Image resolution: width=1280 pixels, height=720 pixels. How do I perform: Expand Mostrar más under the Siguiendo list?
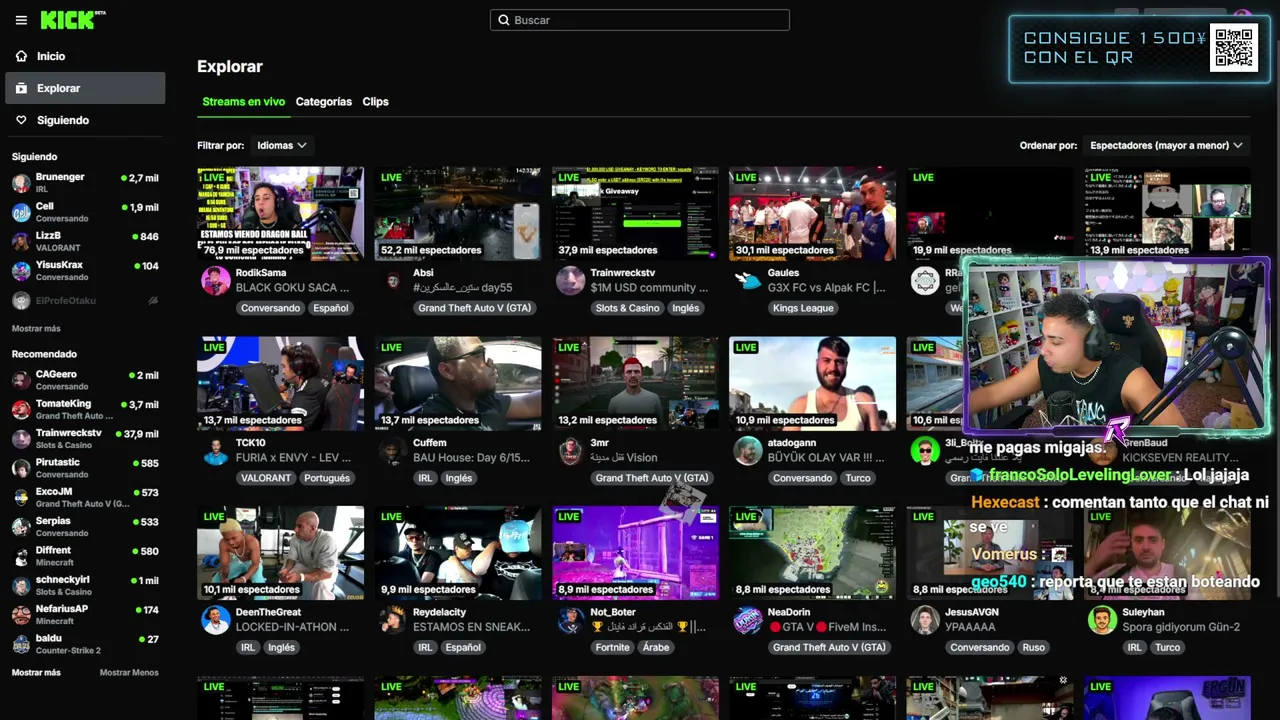tap(36, 329)
